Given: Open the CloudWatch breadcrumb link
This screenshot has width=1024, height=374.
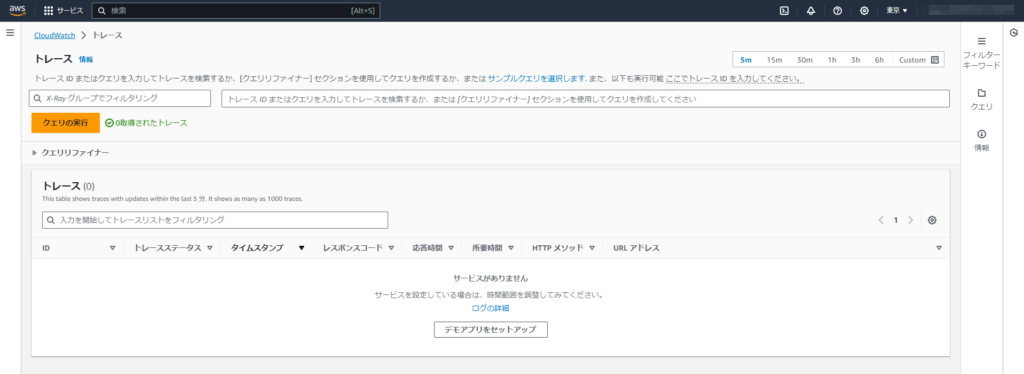Looking at the screenshot, I should tap(55, 35).
